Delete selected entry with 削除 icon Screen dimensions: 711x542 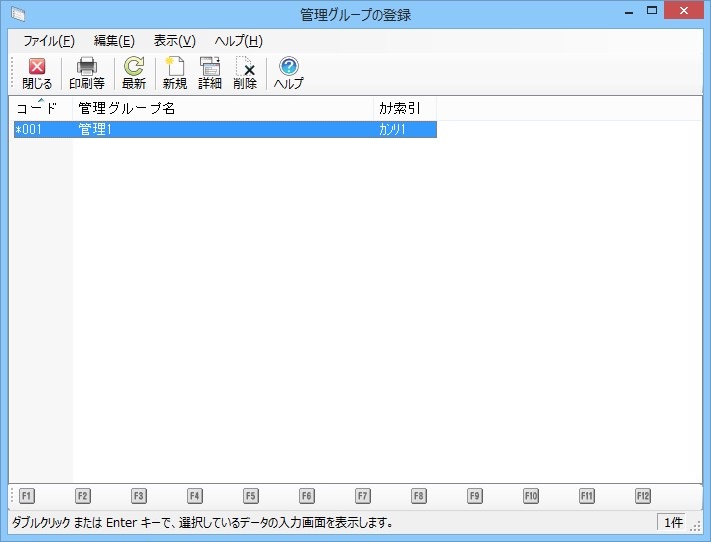click(x=245, y=73)
